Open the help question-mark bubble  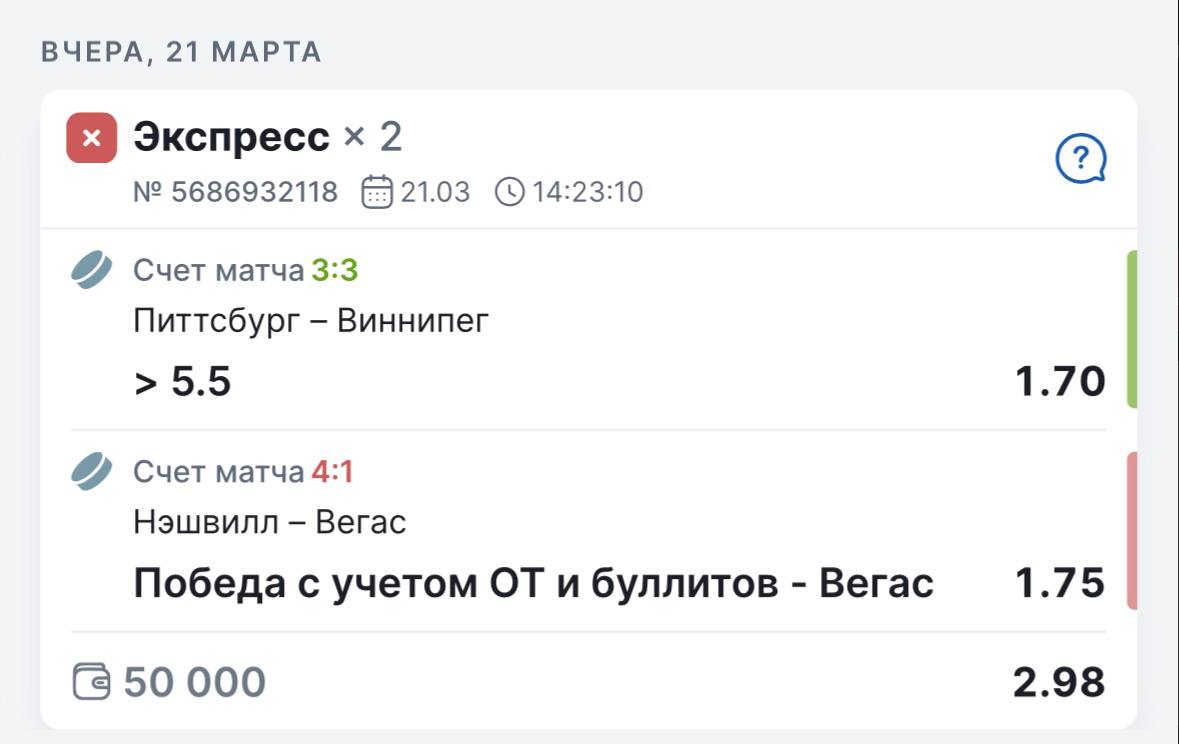point(1081,158)
